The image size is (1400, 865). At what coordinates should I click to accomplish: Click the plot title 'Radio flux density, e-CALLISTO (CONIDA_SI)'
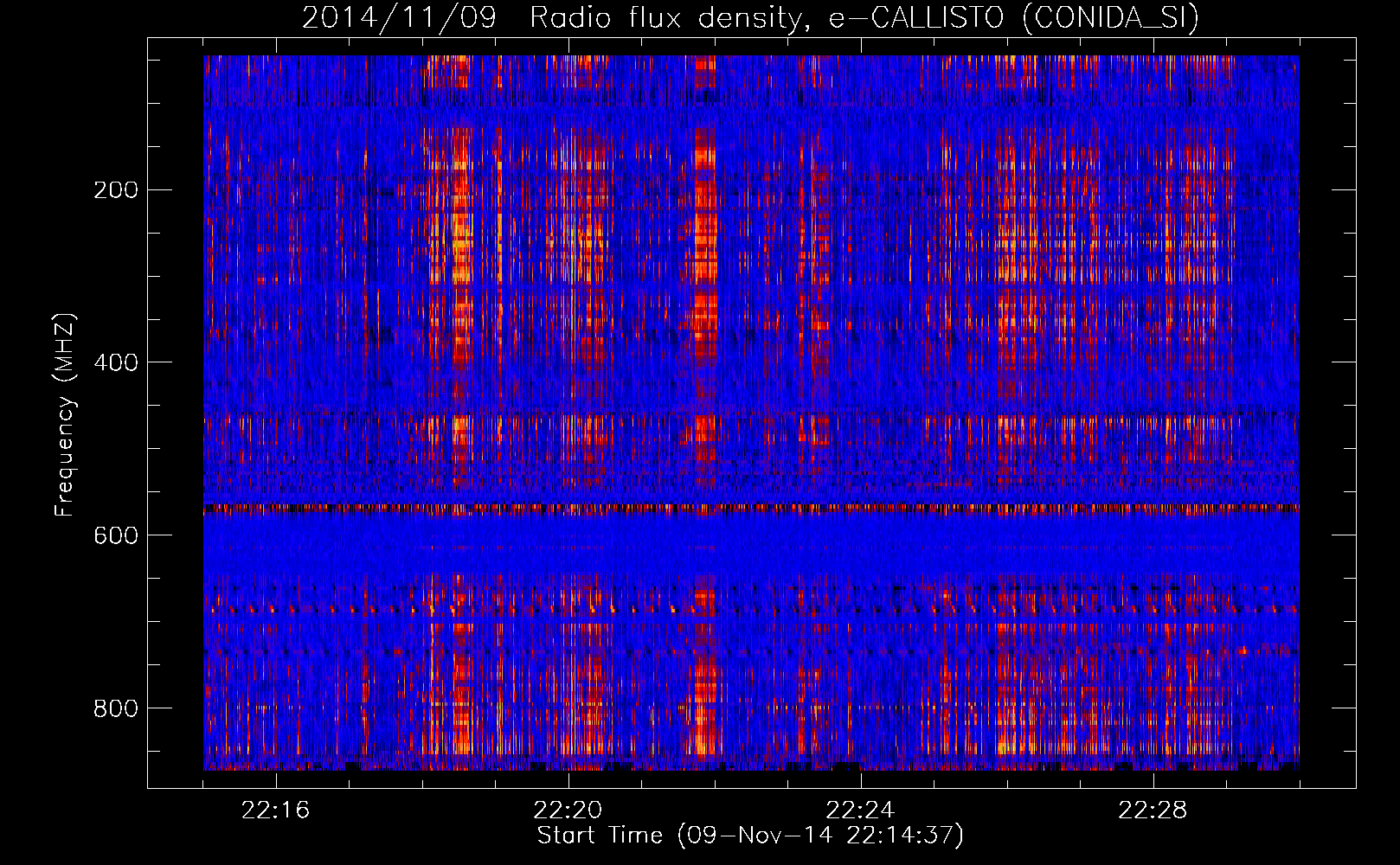coord(864,17)
